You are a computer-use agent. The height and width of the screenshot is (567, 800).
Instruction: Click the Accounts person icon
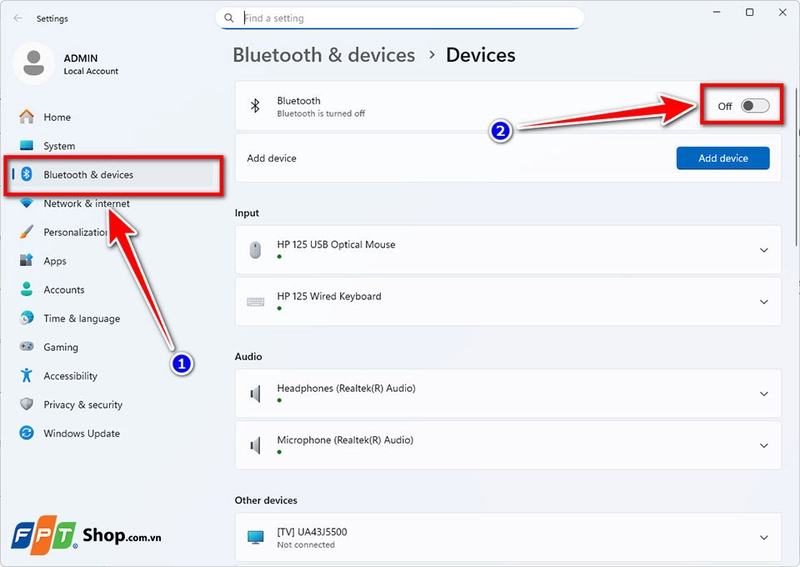27,289
